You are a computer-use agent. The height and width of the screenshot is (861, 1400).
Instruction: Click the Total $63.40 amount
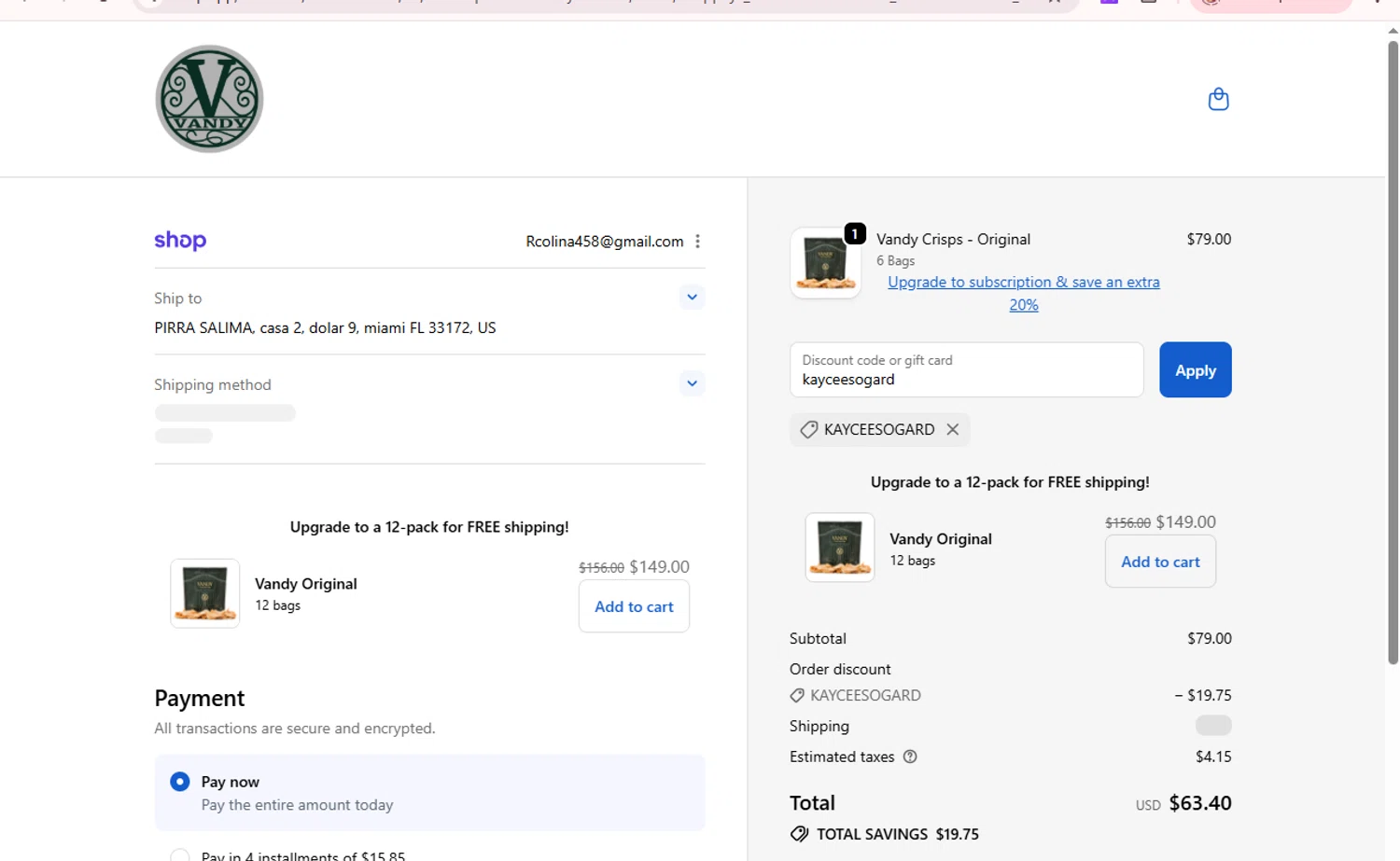[x=1200, y=803]
